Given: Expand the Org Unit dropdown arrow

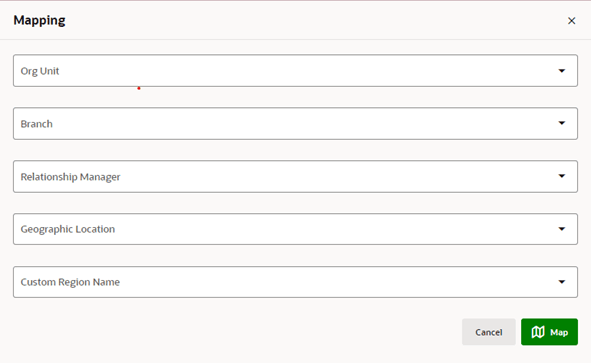Looking at the screenshot, I should 562,71.
